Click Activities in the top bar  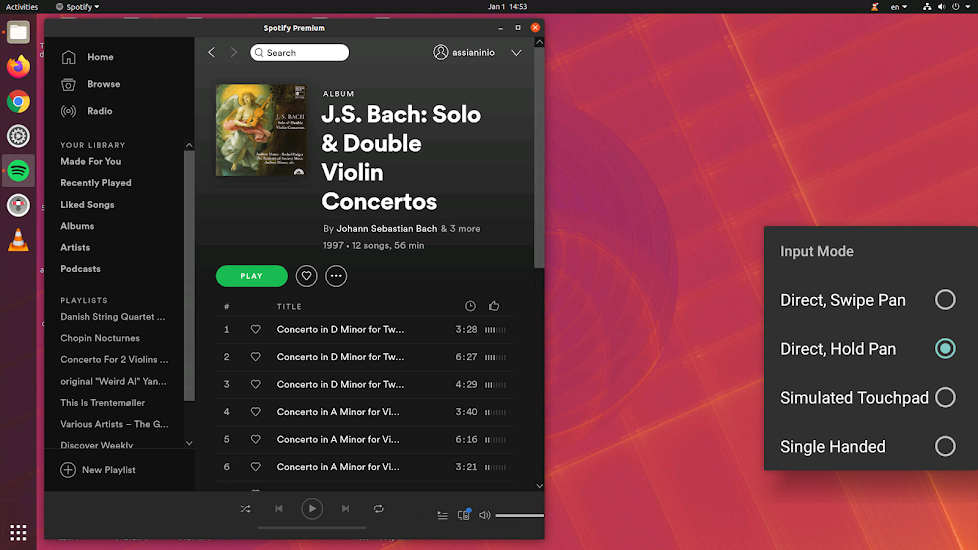click(22, 7)
